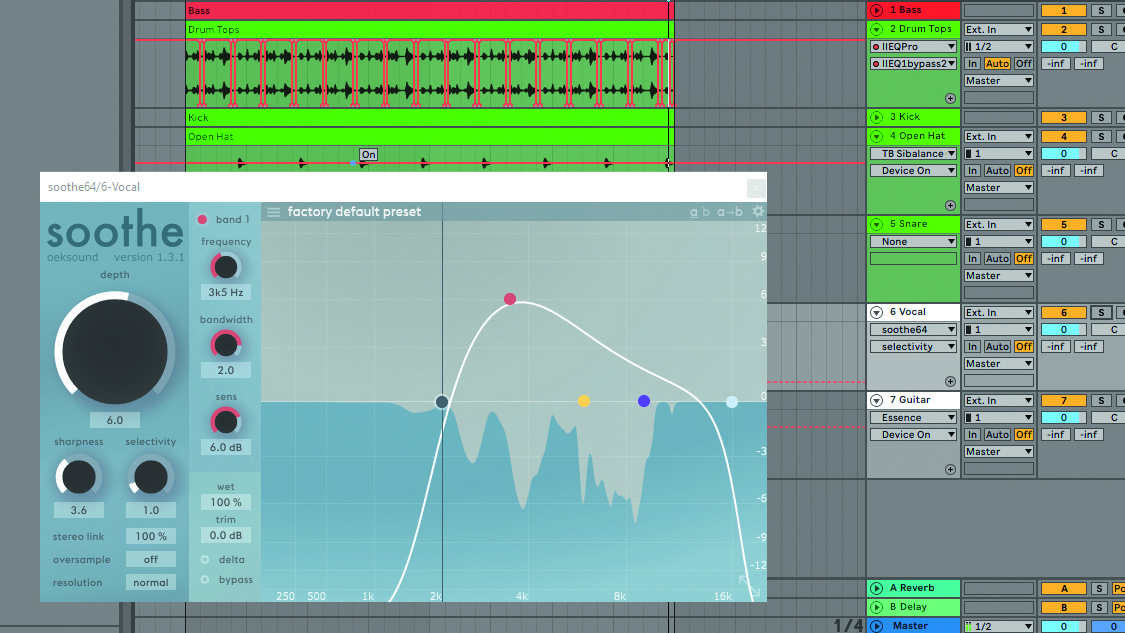Select soothe preset slot a

tap(694, 212)
